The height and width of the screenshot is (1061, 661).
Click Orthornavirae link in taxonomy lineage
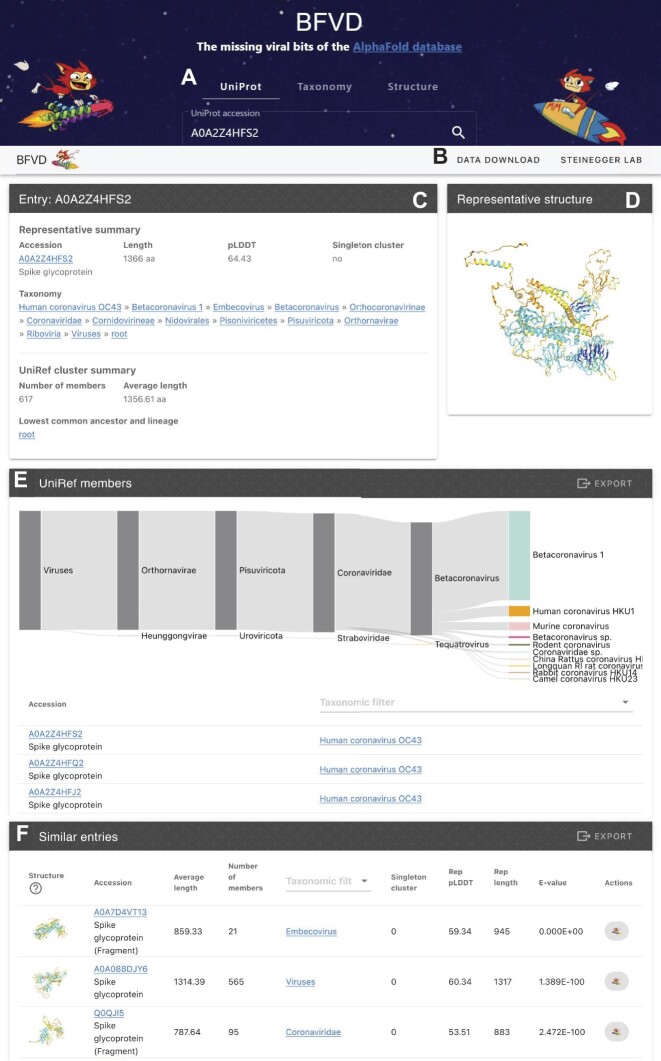(x=371, y=321)
